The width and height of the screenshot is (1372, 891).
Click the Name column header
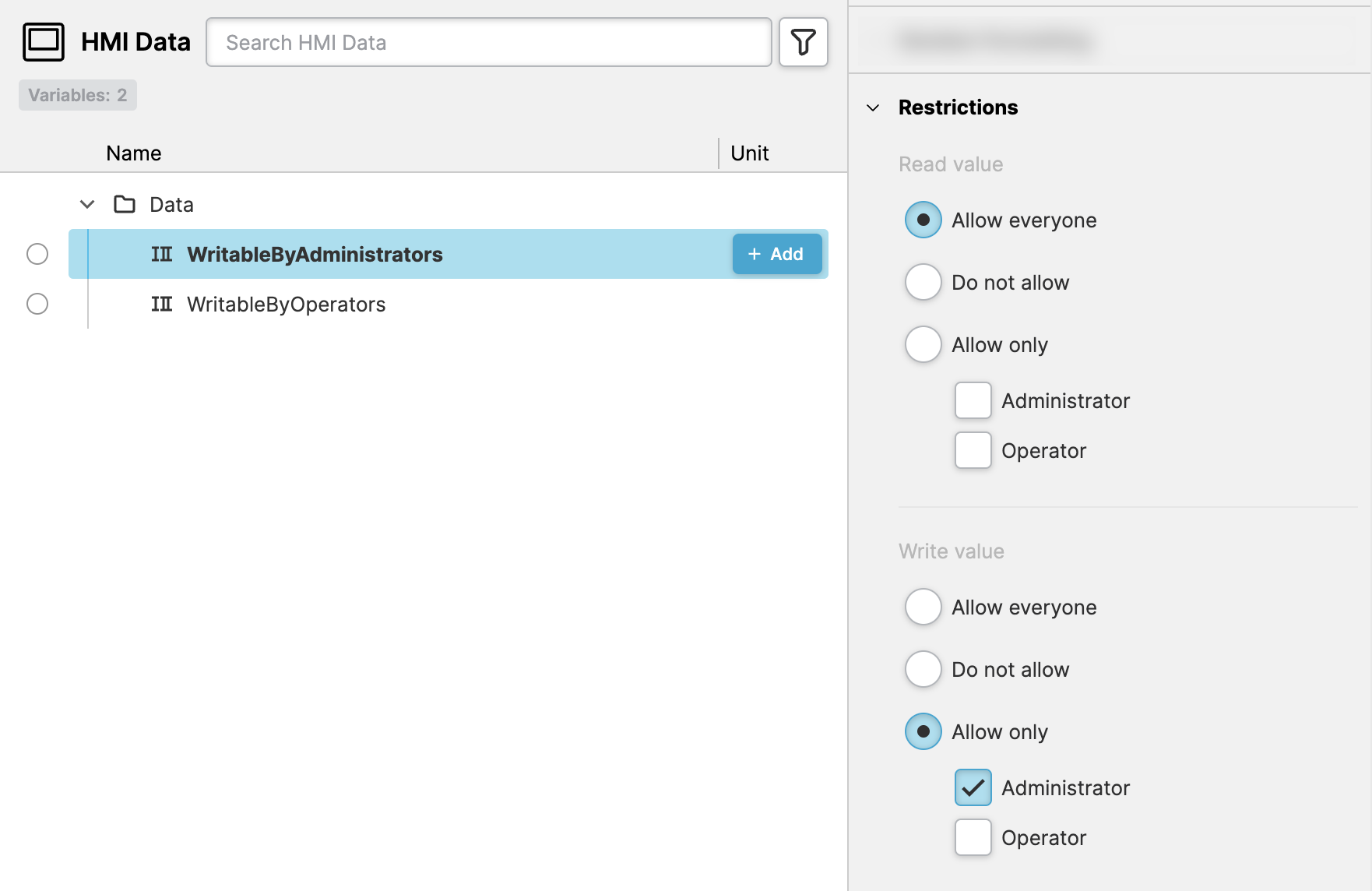tap(134, 153)
